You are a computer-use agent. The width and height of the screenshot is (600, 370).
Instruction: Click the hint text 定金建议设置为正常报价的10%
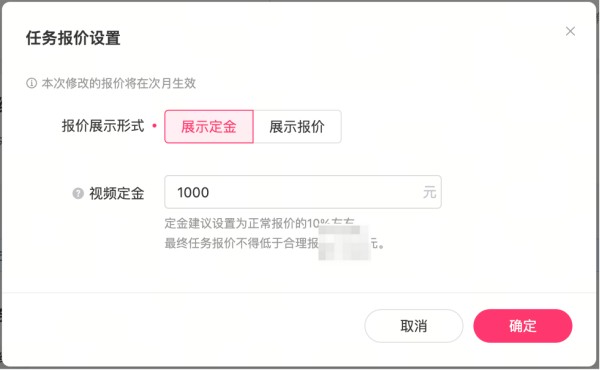[x=247, y=223]
